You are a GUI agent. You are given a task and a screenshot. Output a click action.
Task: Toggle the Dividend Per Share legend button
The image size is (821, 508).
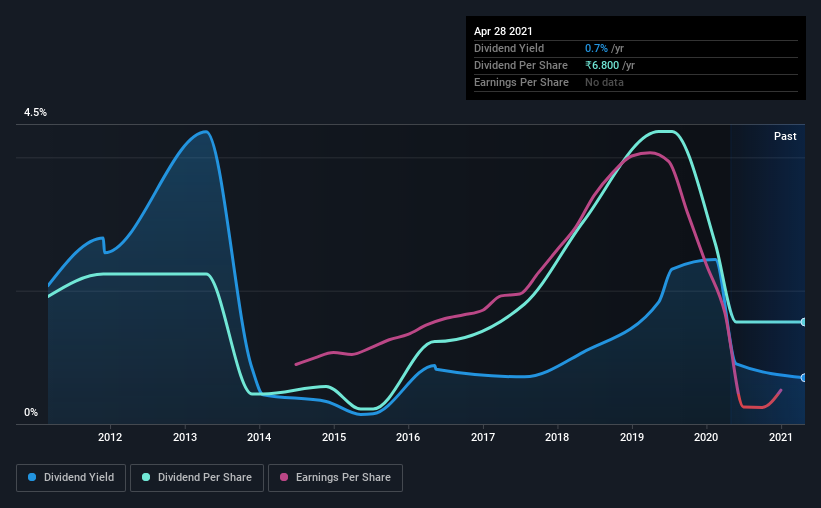pos(197,478)
